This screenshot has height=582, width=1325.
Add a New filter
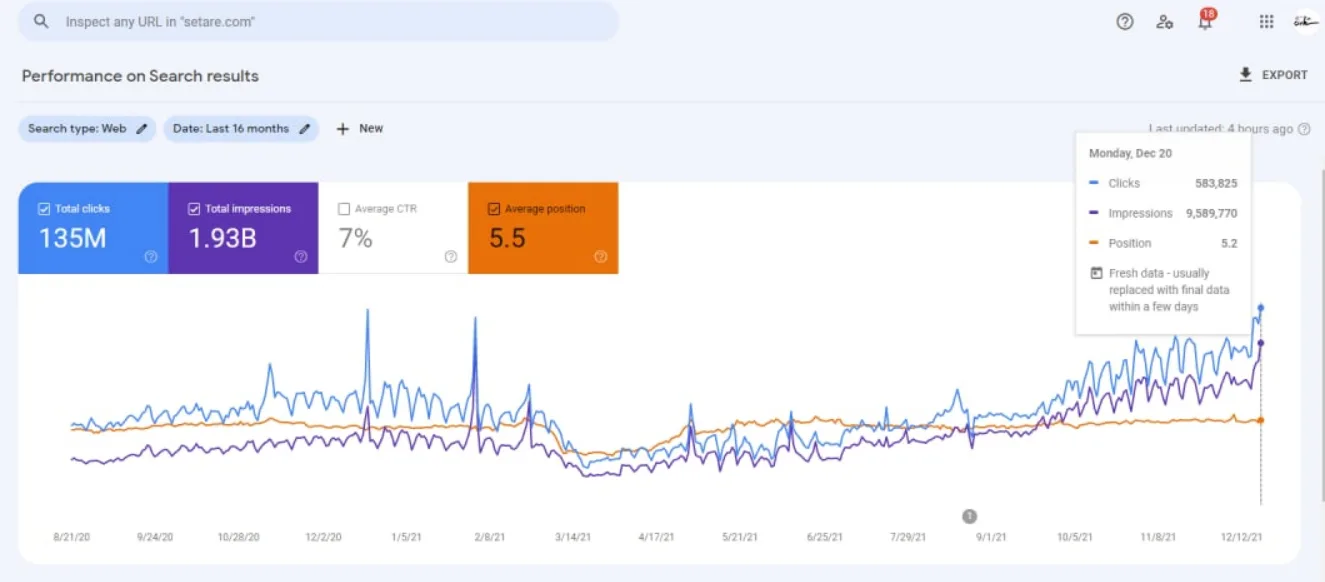pos(359,129)
